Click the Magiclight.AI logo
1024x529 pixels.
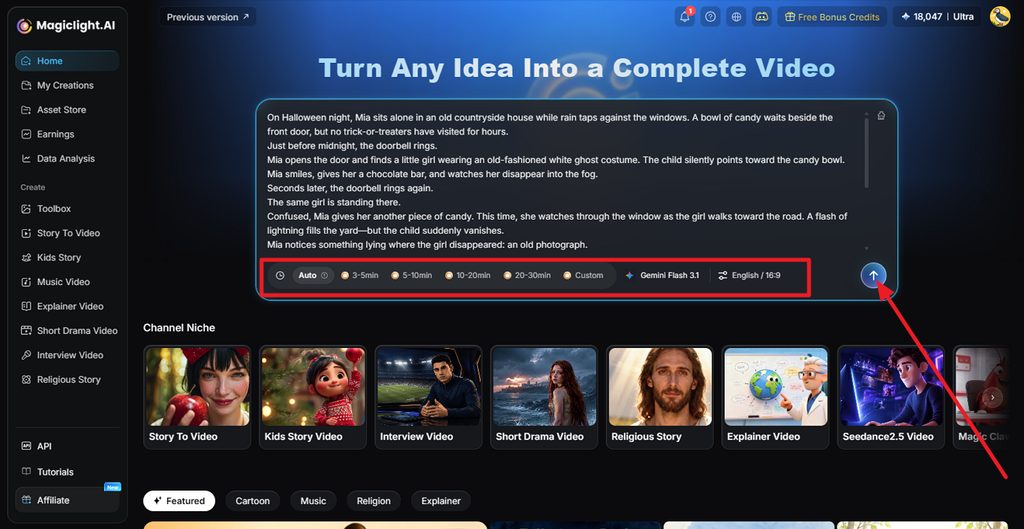[x=65, y=25]
